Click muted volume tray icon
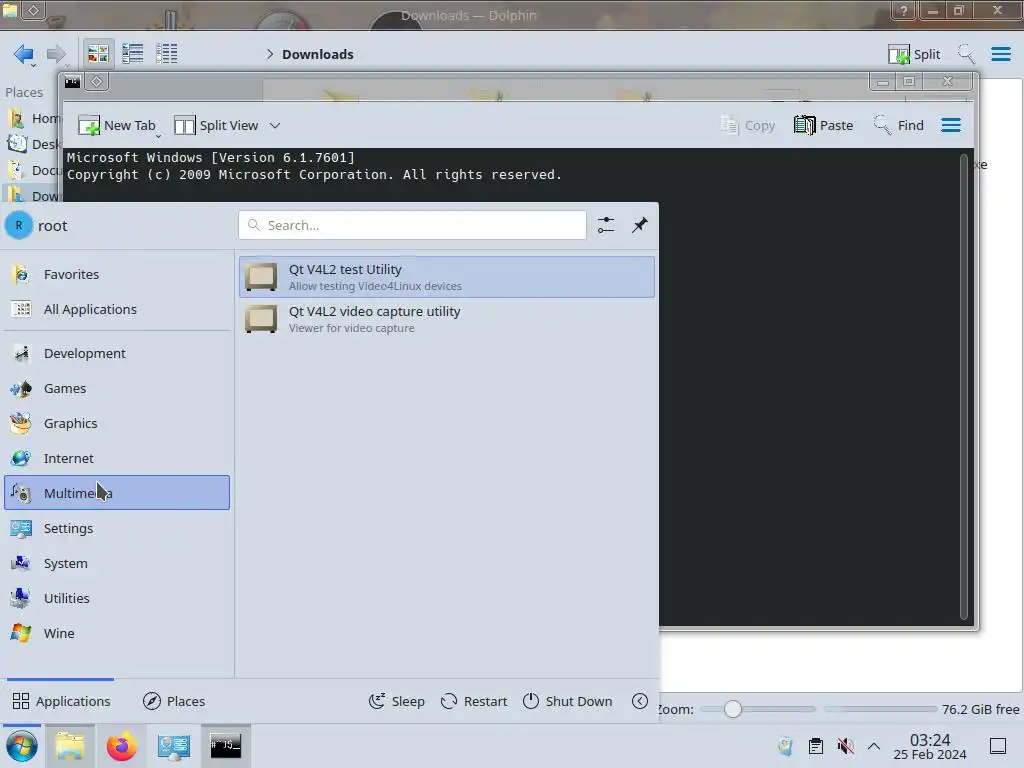1024x768 pixels. [x=845, y=746]
